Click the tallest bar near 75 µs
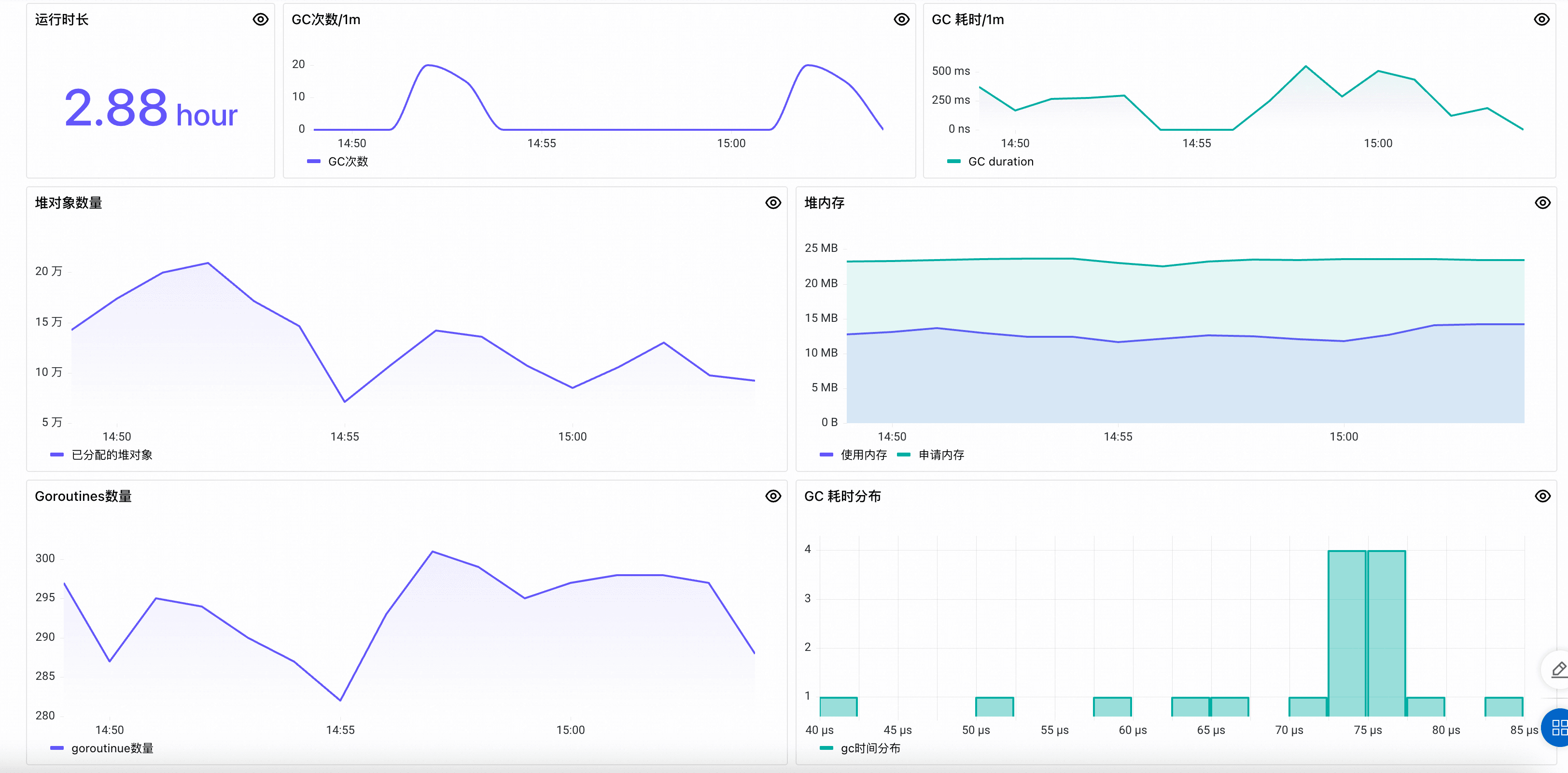This screenshot has height=773, width=1568. pyautogui.click(x=1346, y=633)
